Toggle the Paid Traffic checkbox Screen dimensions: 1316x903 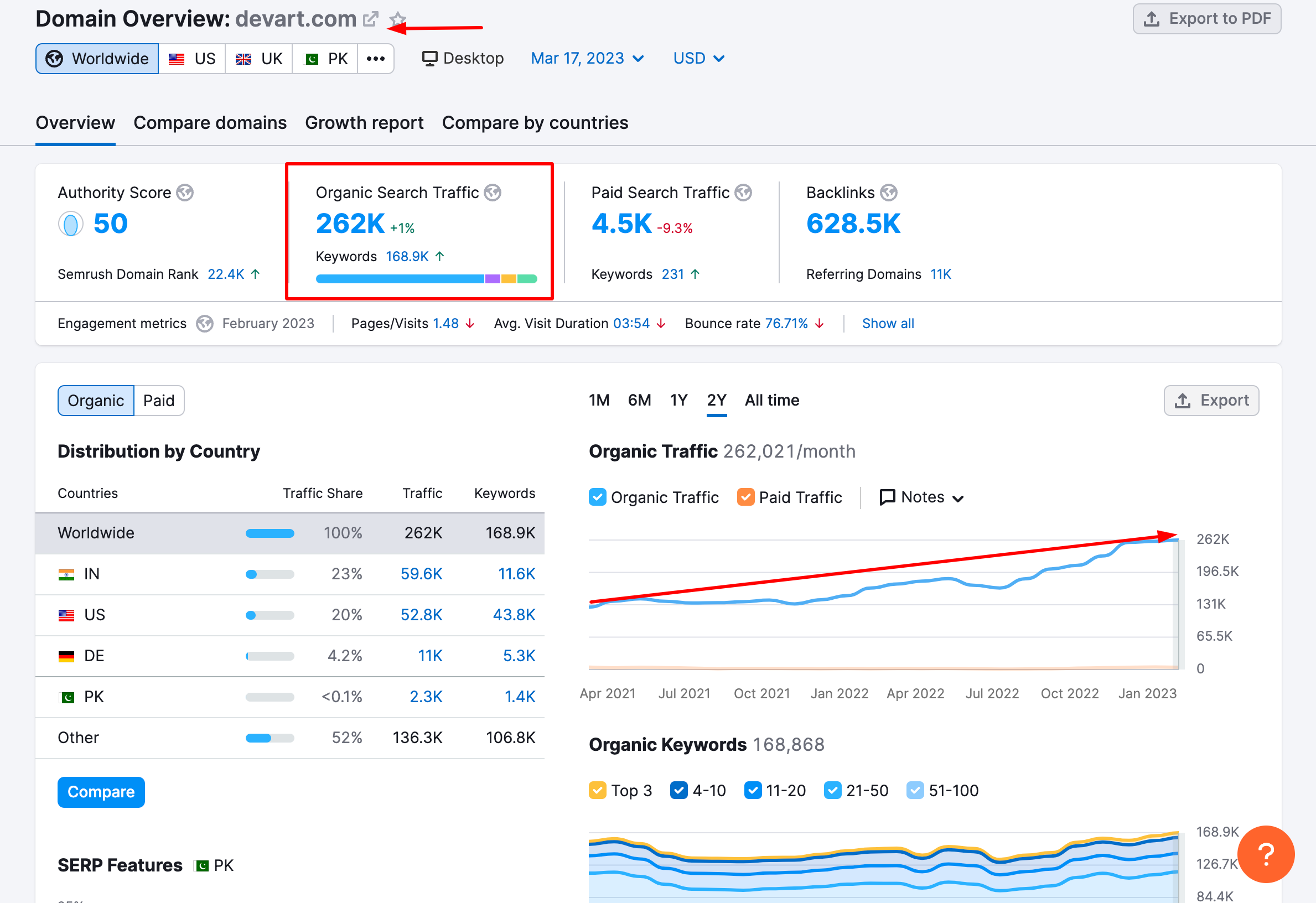click(x=746, y=497)
